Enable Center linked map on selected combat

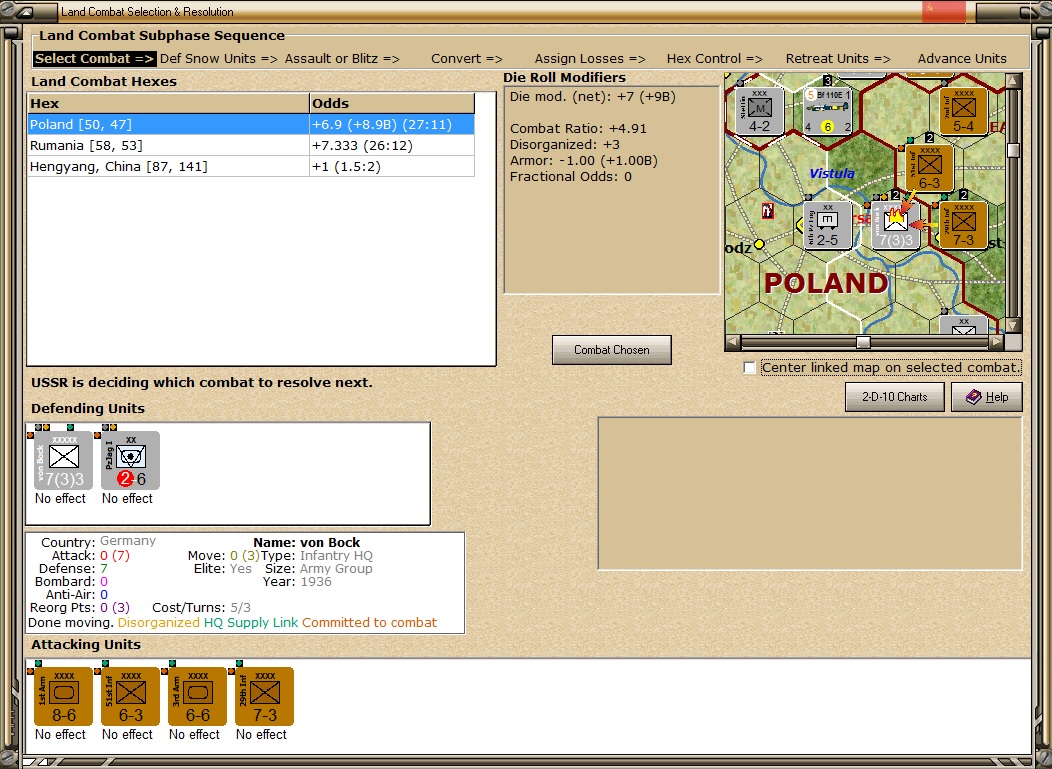(x=749, y=368)
